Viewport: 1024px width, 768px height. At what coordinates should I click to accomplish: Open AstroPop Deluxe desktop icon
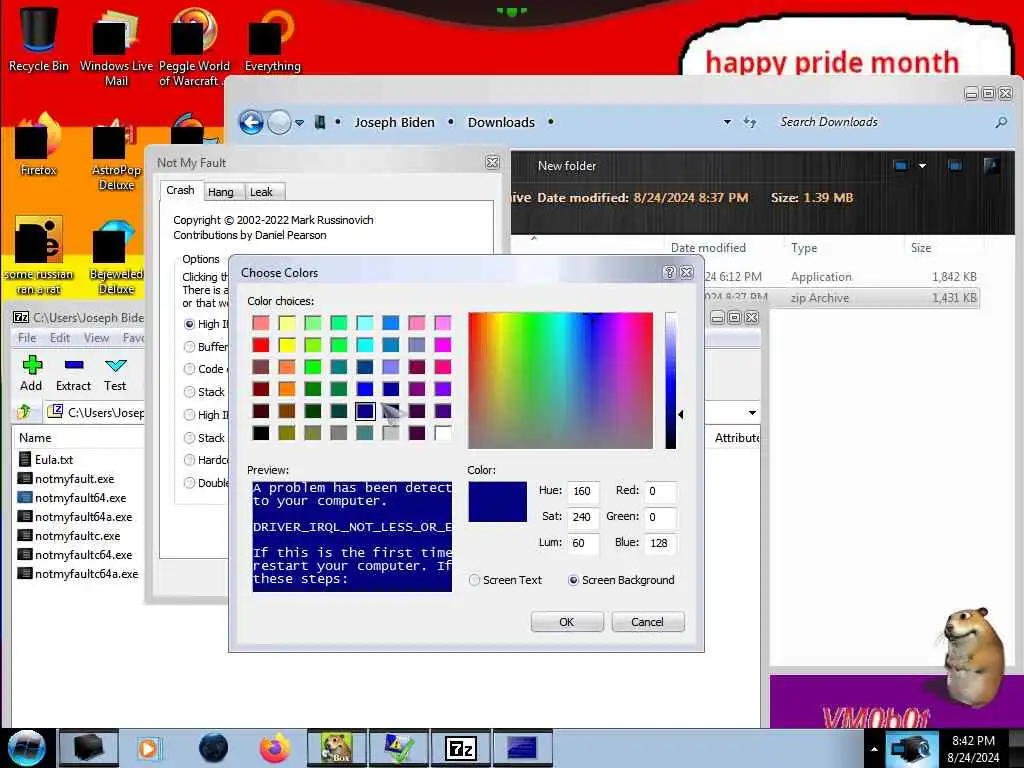tap(116, 155)
